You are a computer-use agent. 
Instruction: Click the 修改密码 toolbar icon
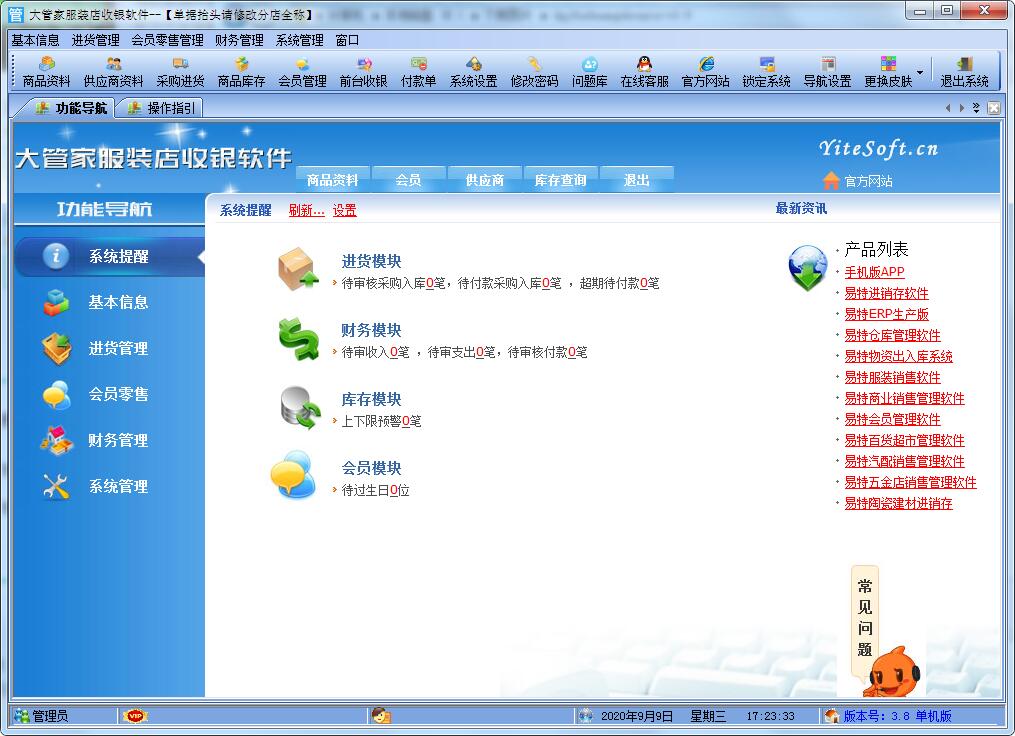click(x=534, y=72)
